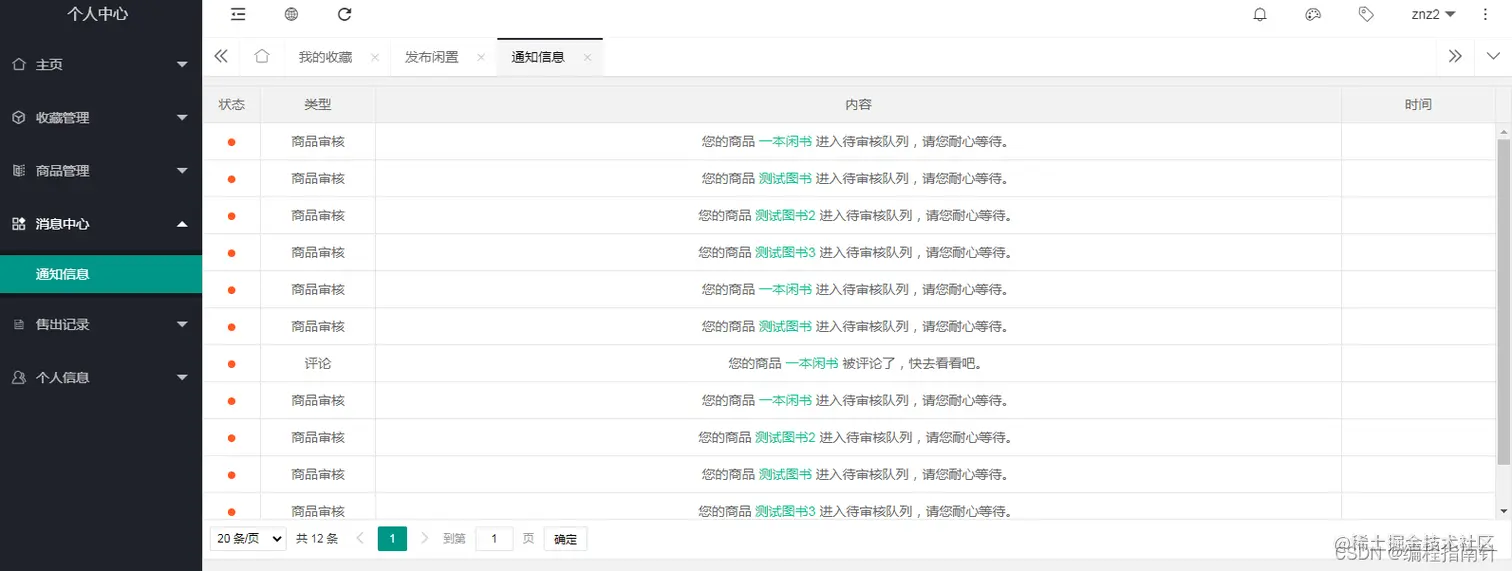Viewport: 1512px width, 571px height.
Task: Collapse the 消息中心 sidebar menu
Action: coord(101,224)
